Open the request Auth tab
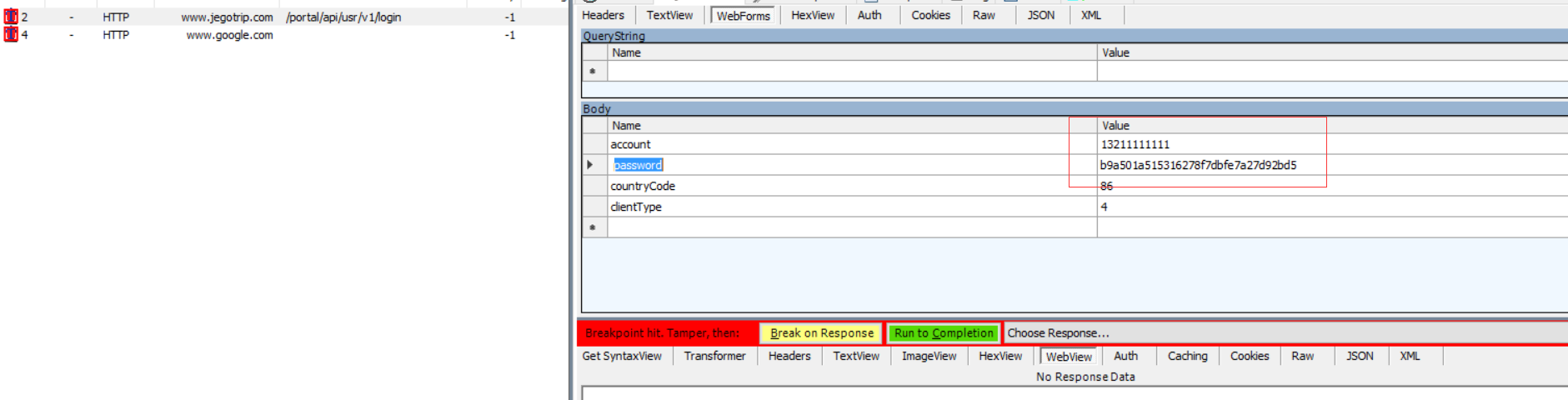This screenshot has height=400, width=1568. [869, 15]
